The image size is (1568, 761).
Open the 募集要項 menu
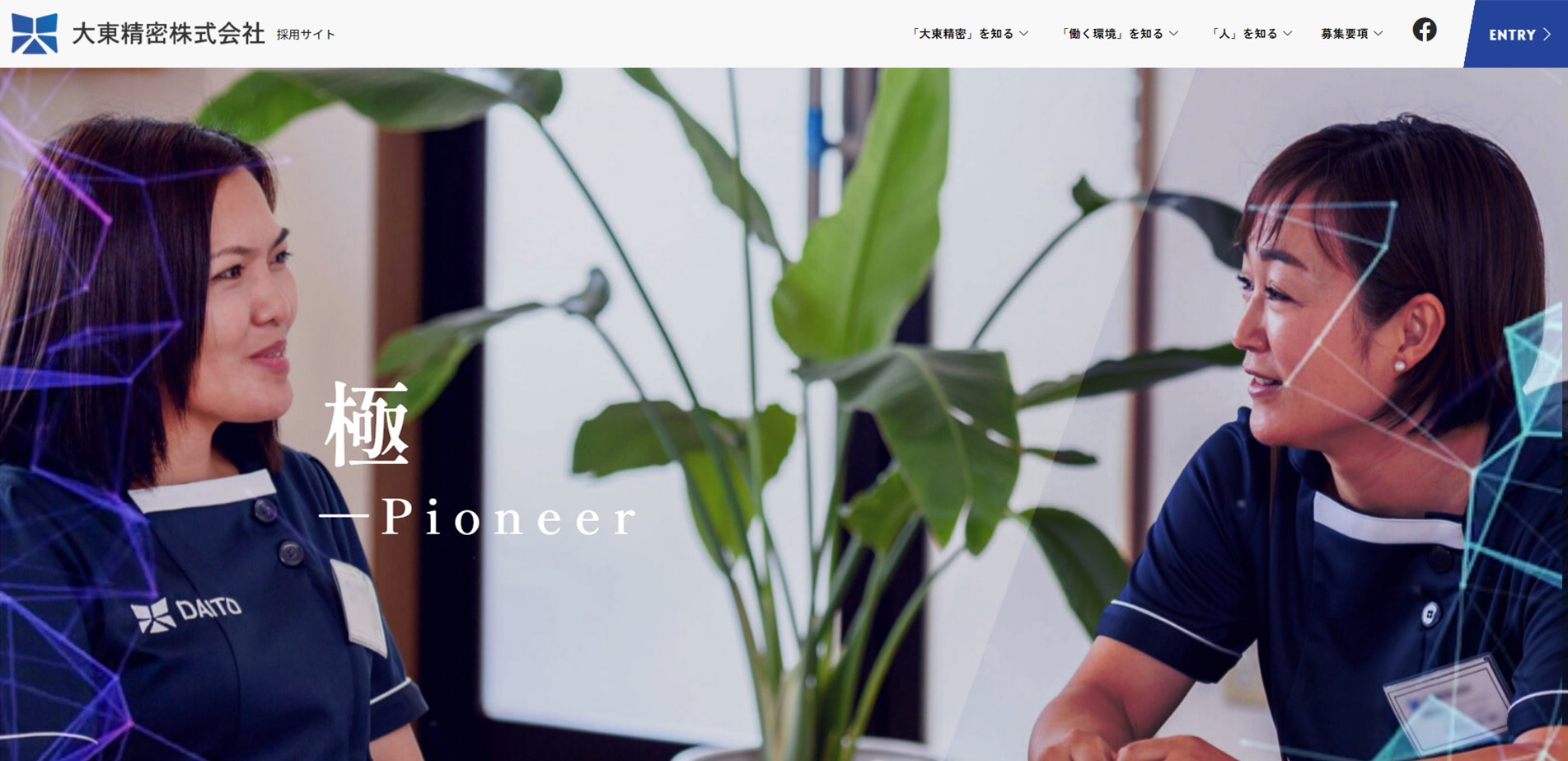point(1344,34)
